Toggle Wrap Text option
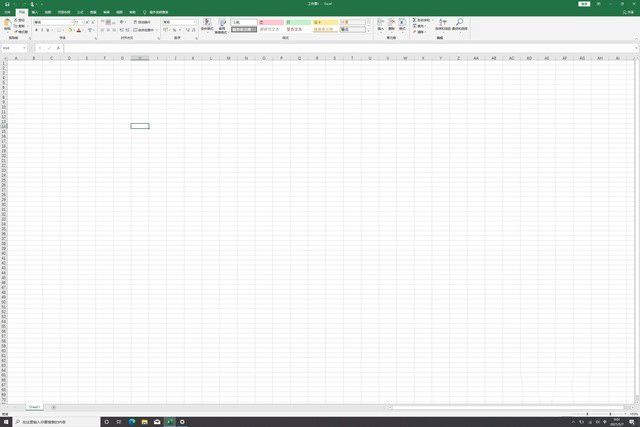The height and width of the screenshot is (427, 640). click(142, 22)
